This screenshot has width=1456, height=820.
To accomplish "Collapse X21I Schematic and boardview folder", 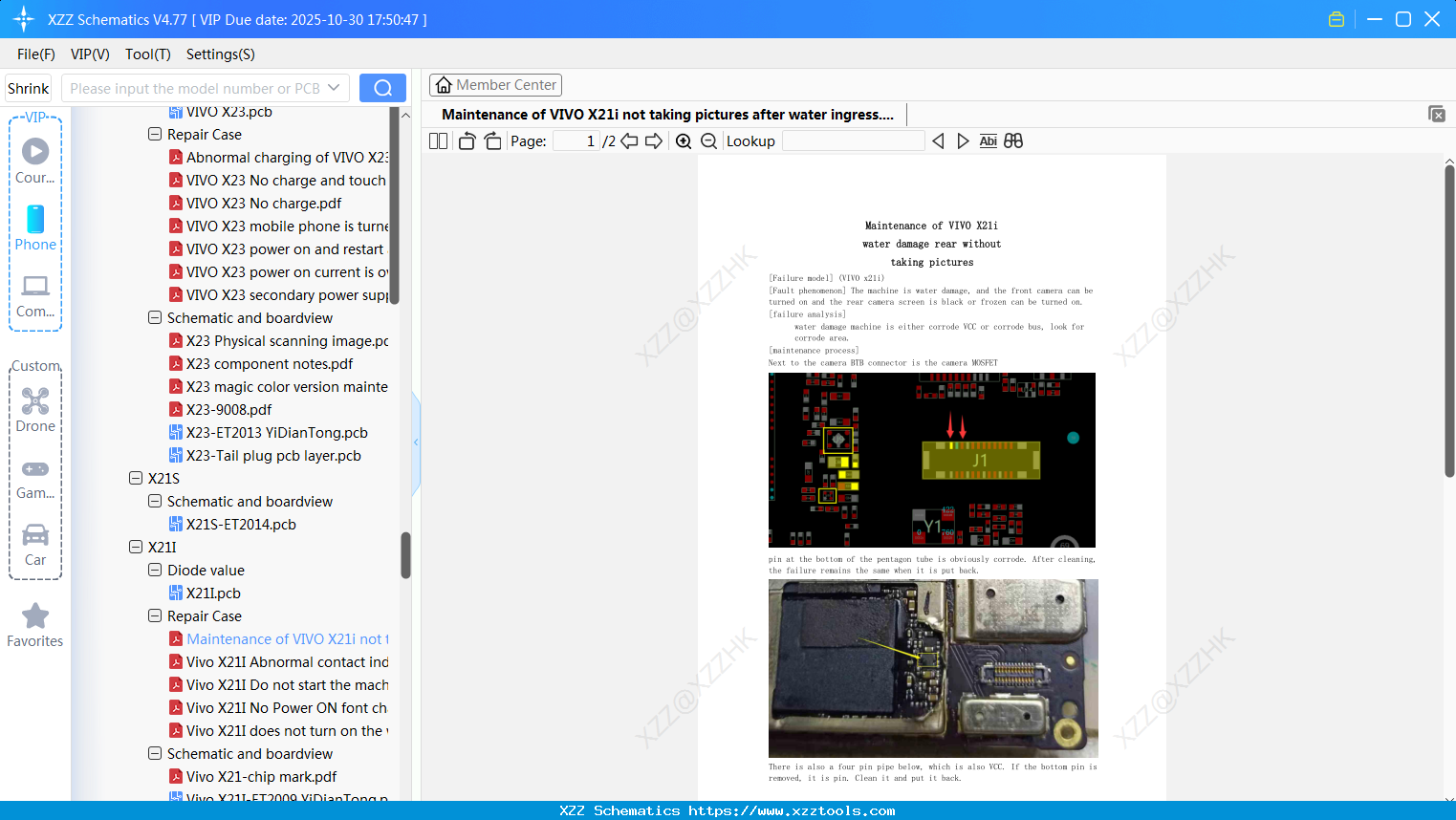I will point(155,753).
